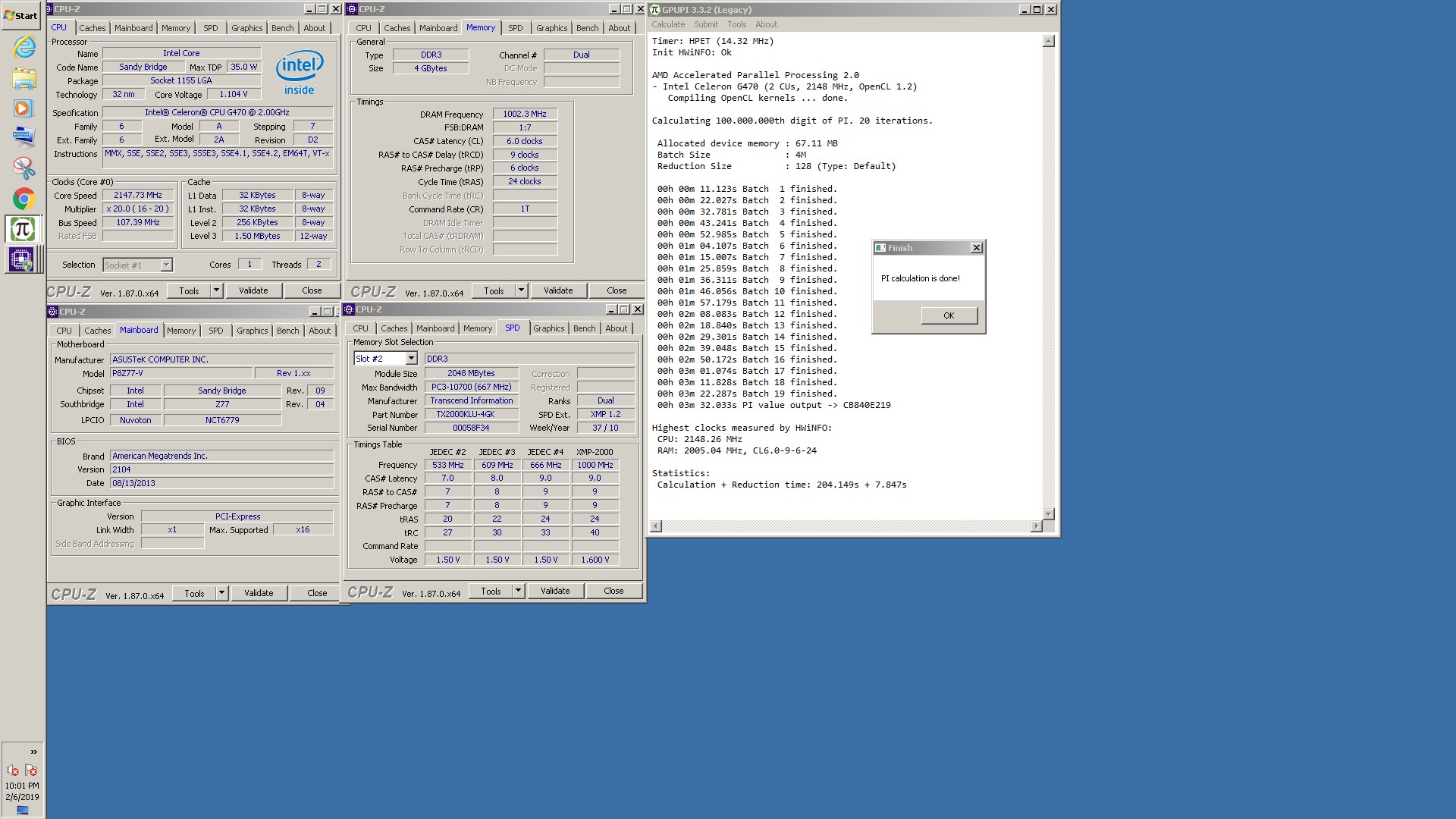Click GPUPI log scroll up arrow
Screen dimensions: 1456x819
(x=1048, y=41)
